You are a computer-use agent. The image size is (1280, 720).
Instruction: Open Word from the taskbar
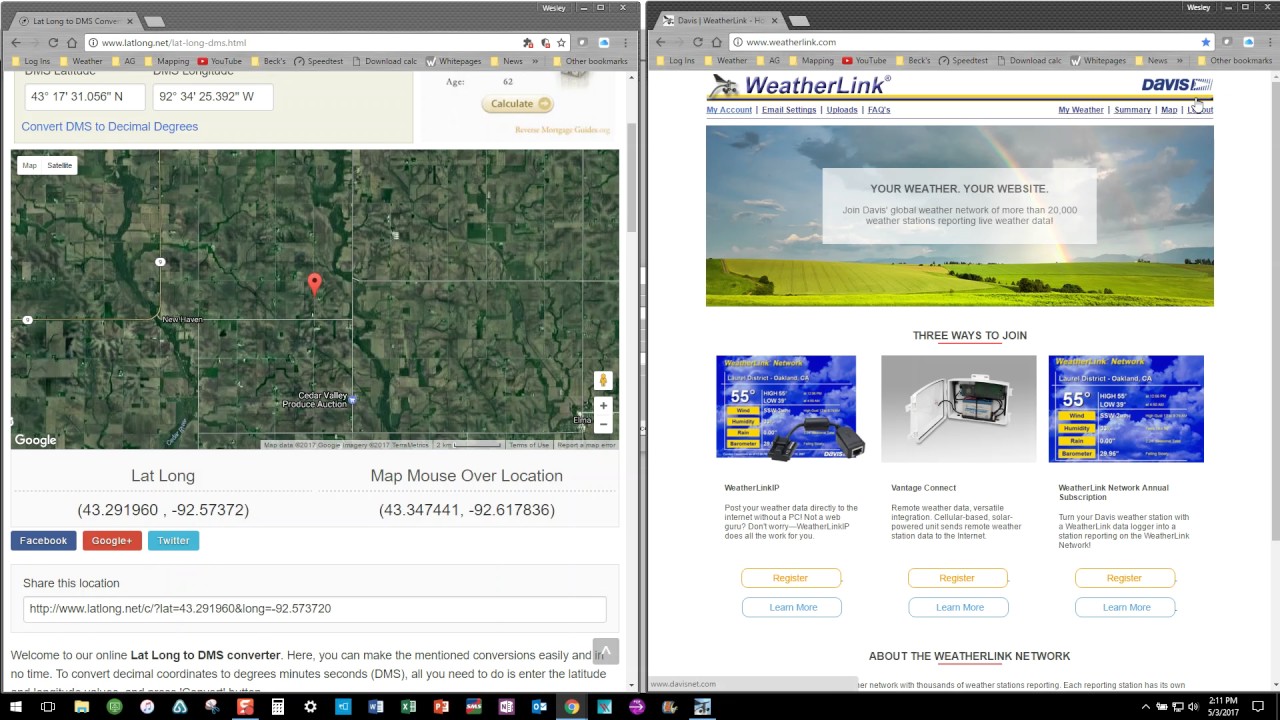point(376,707)
